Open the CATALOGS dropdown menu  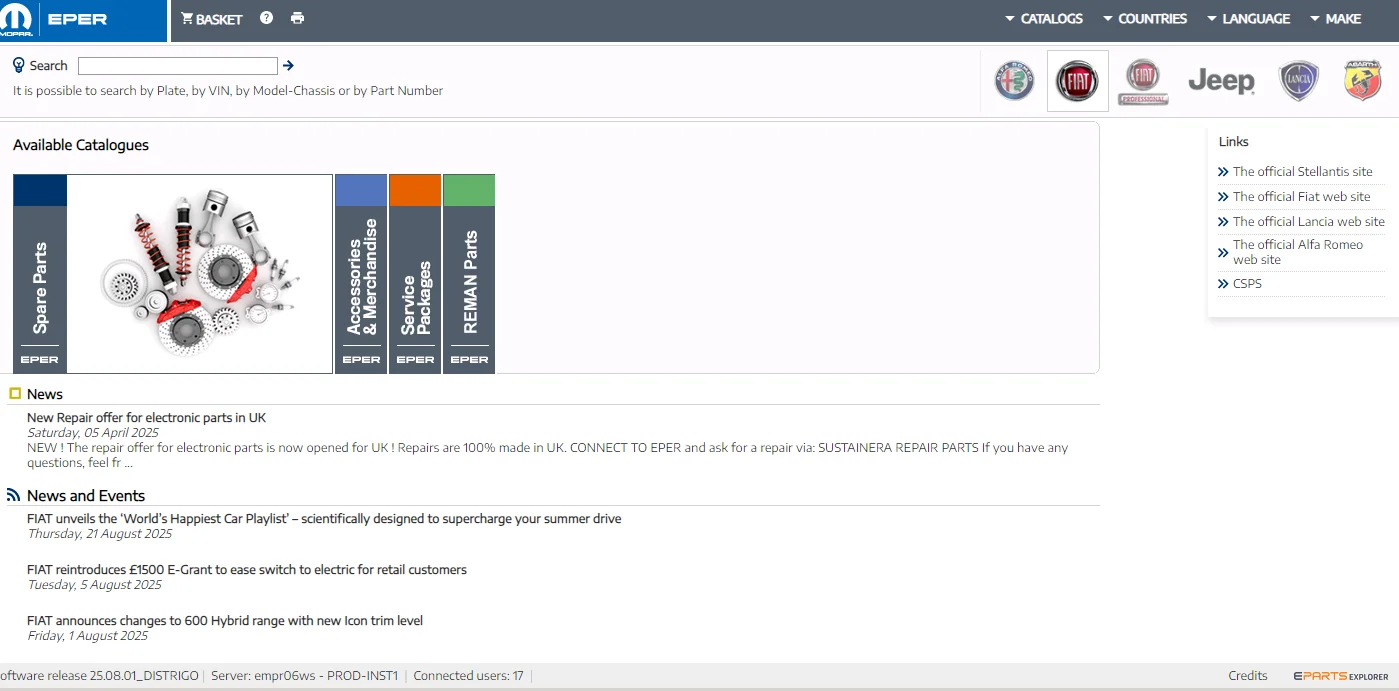tap(1044, 19)
